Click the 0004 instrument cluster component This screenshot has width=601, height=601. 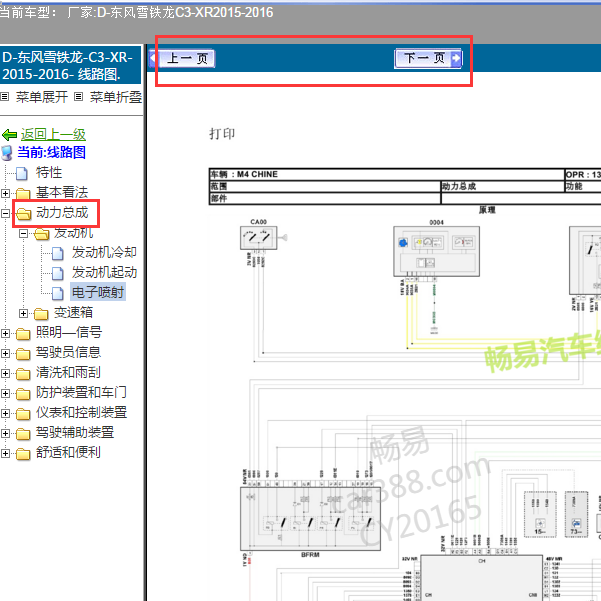pyautogui.click(x=437, y=251)
